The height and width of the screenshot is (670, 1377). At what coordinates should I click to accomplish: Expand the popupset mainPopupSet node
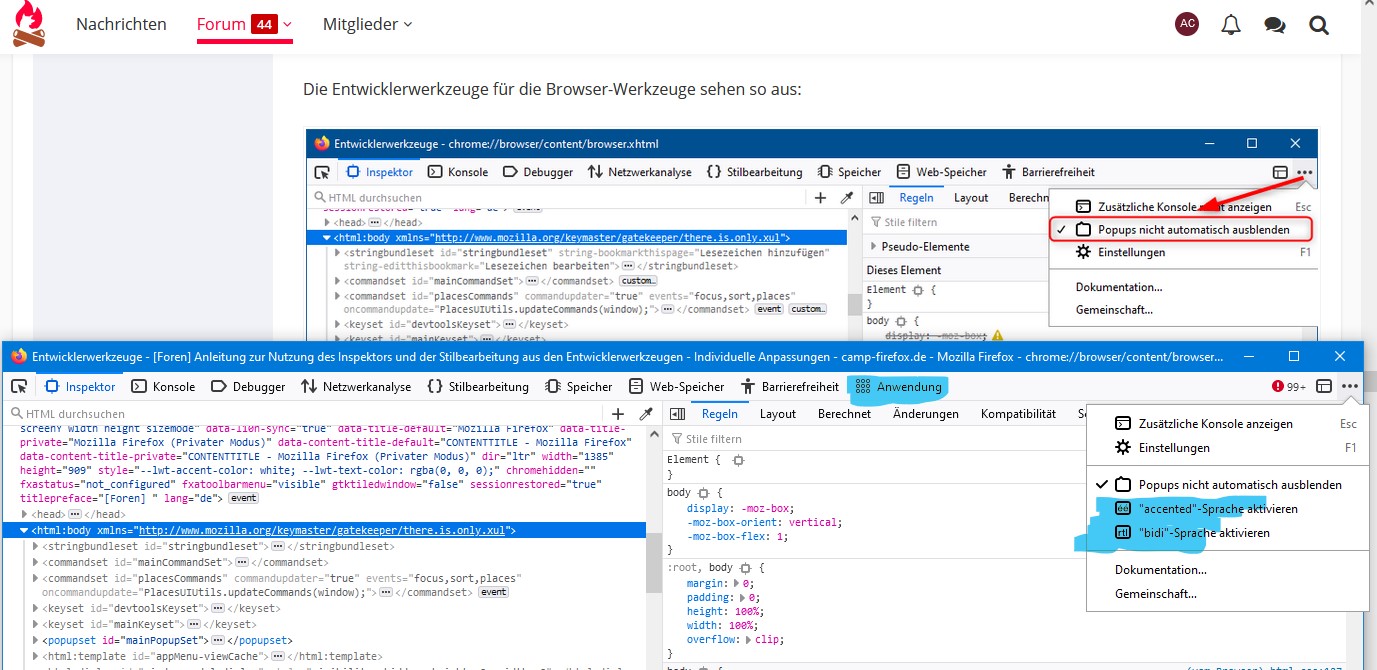click(x=37, y=640)
